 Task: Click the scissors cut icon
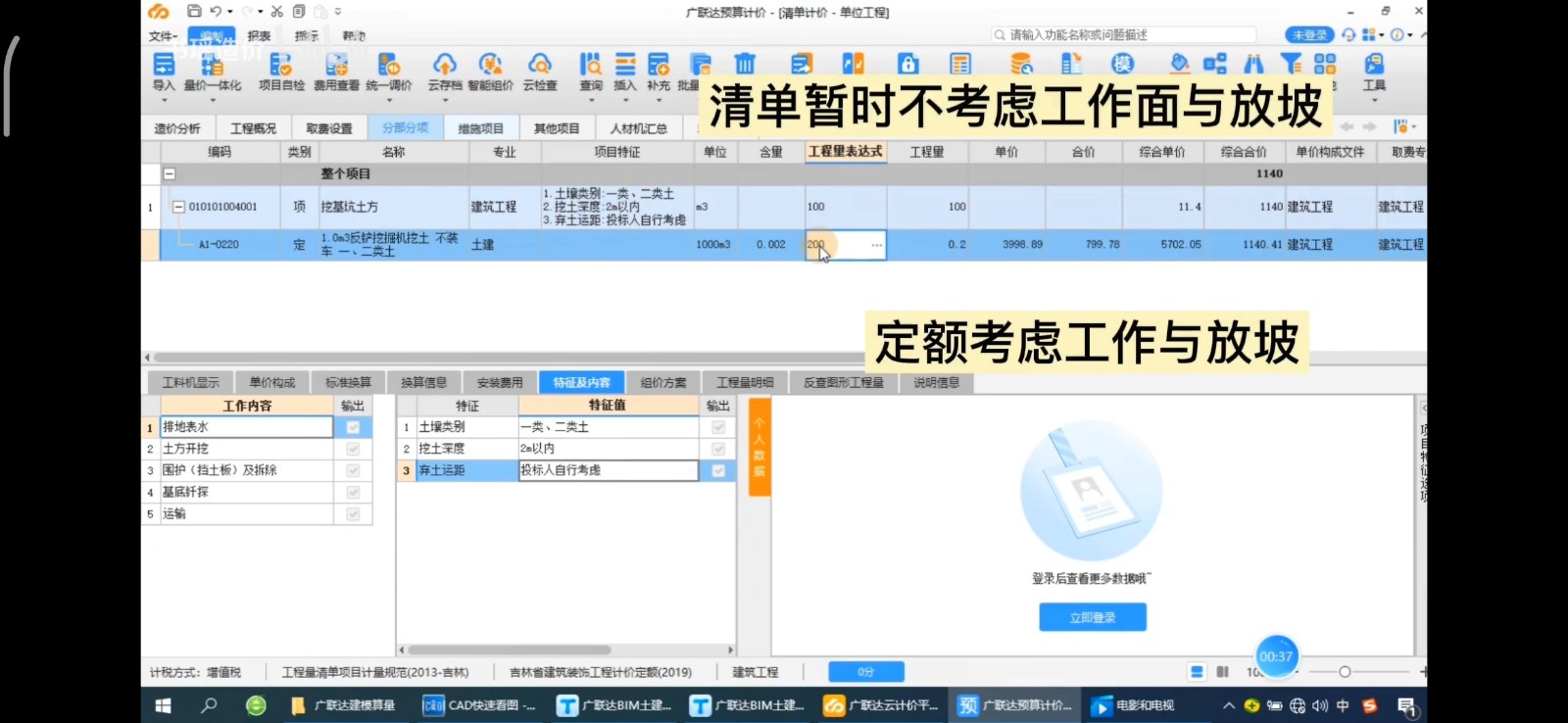(276, 12)
